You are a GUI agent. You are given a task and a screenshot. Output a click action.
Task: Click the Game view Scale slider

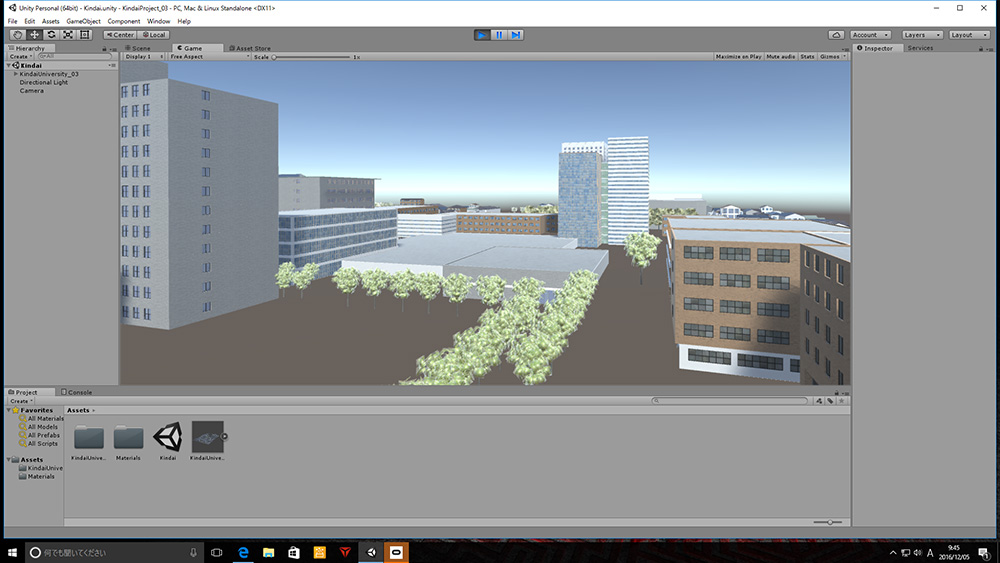point(310,57)
